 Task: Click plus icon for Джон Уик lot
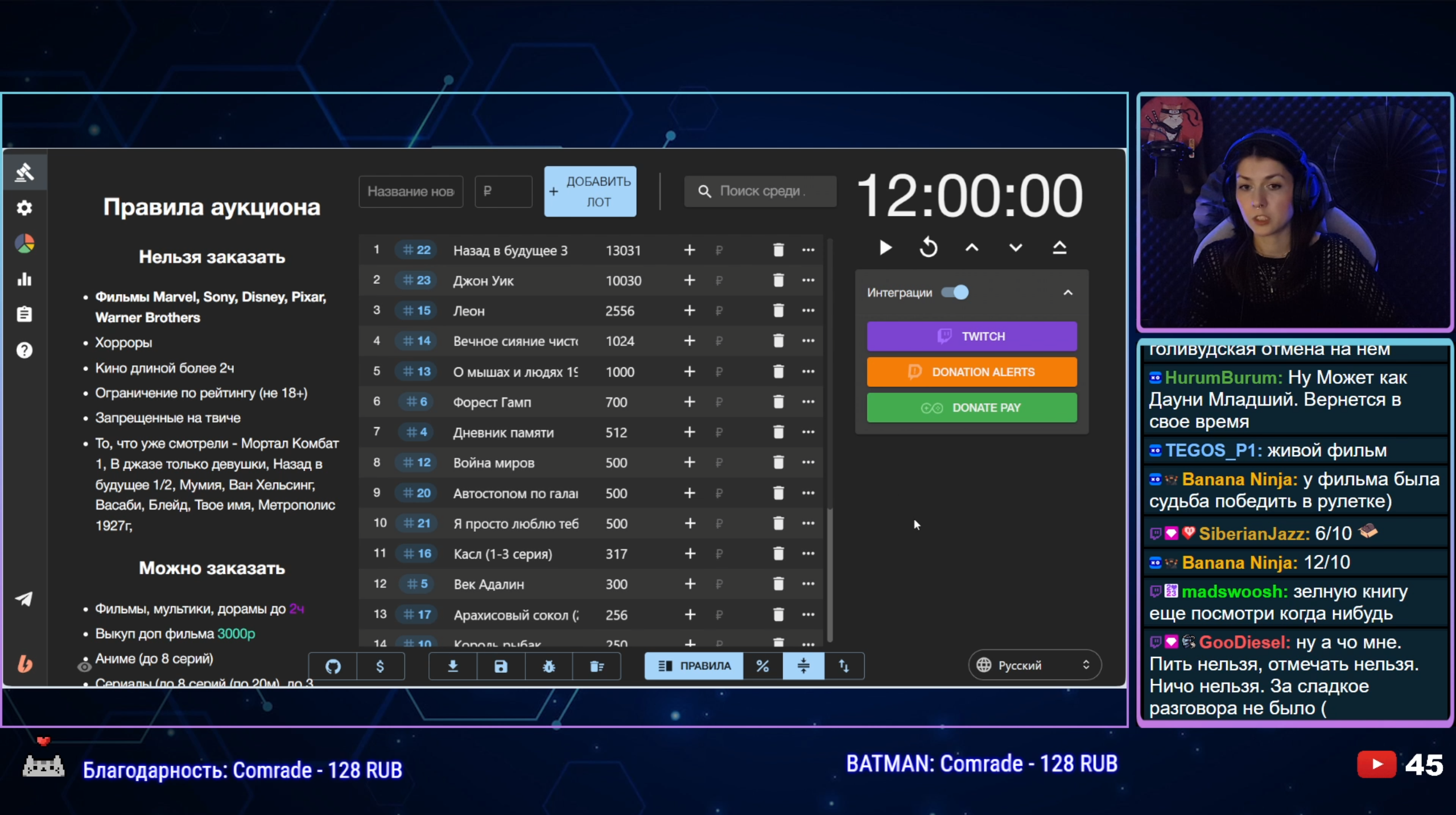[689, 280]
